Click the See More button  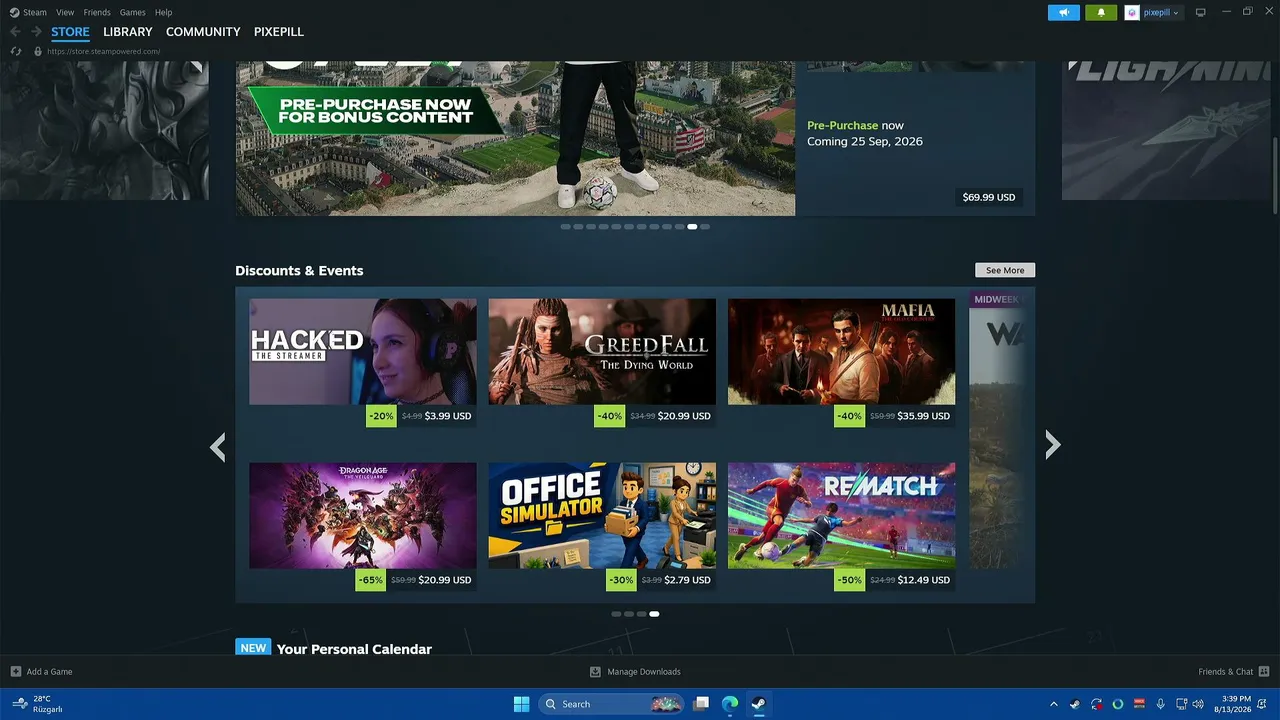click(x=1005, y=270)
